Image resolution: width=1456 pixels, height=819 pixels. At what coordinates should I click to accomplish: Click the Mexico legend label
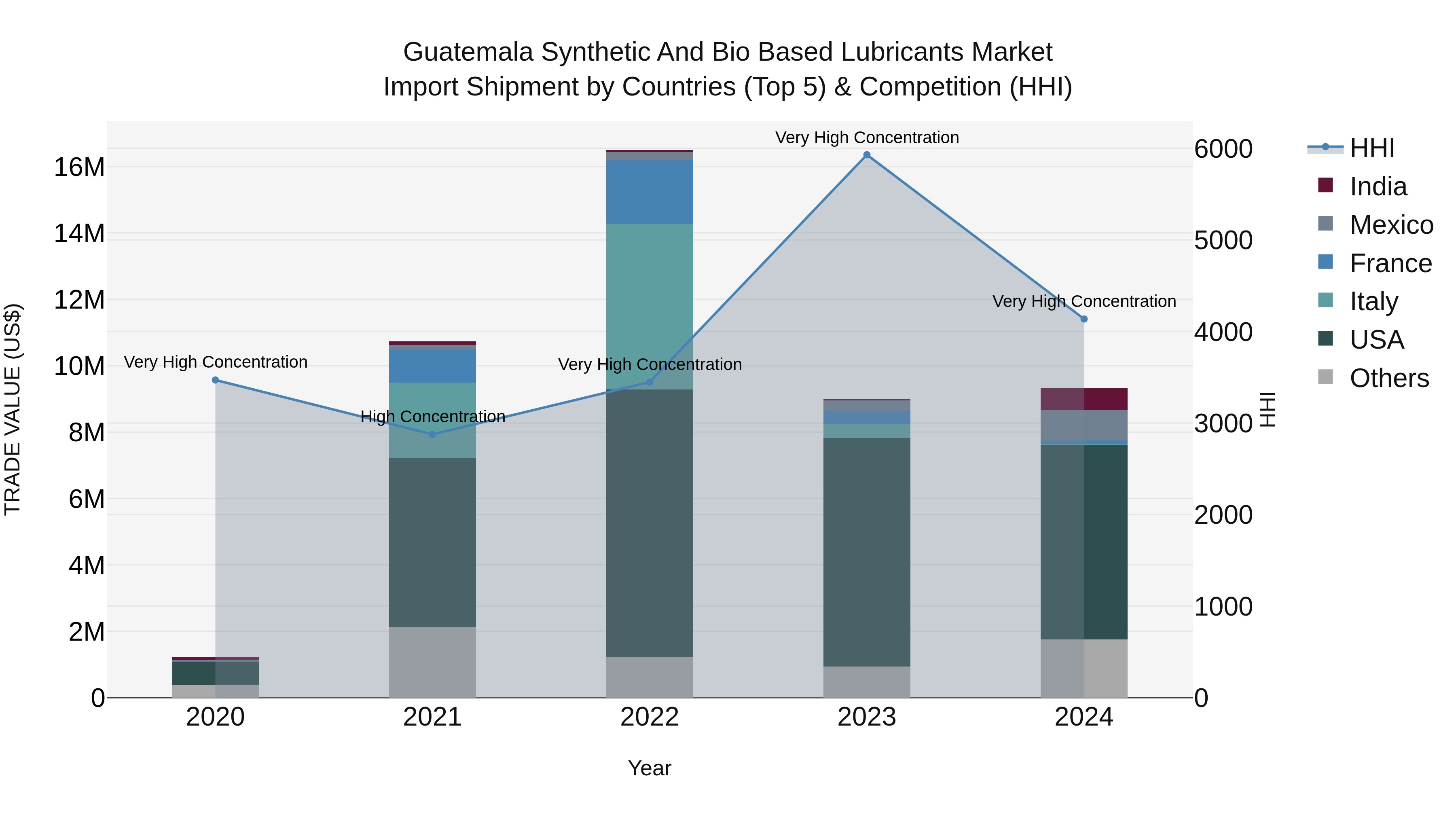tap(1392, 225)
